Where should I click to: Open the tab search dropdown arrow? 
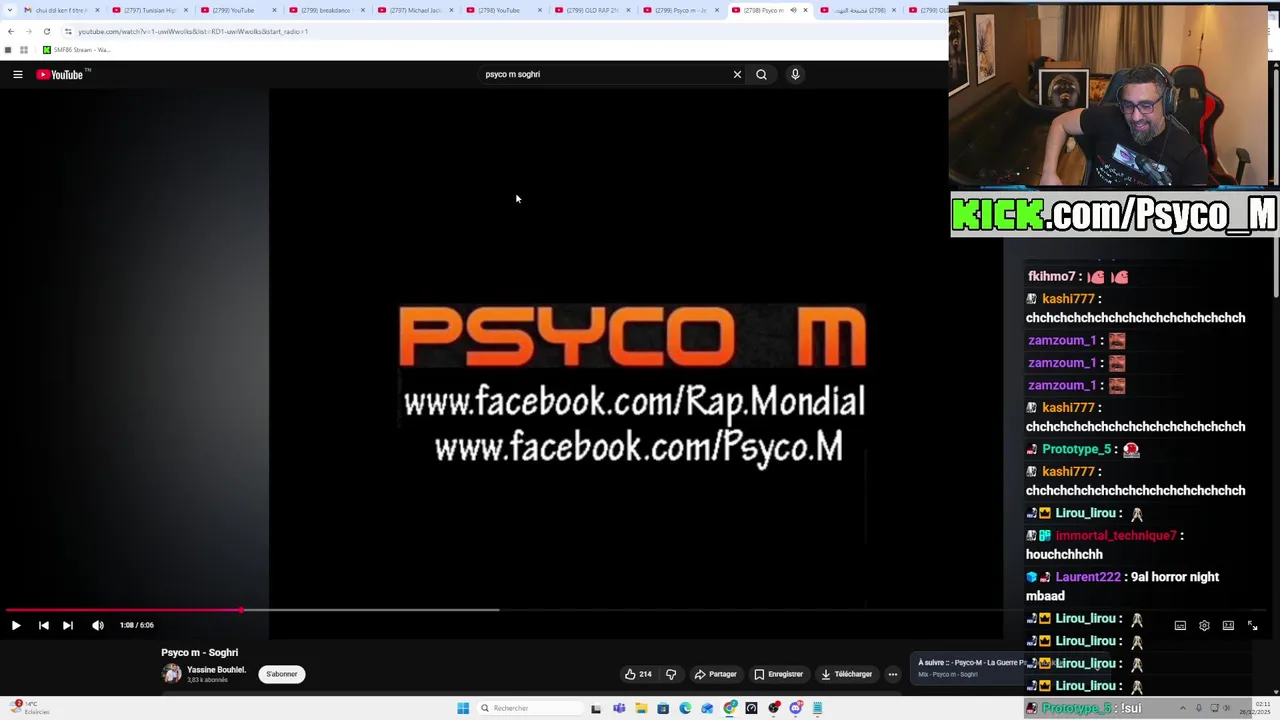click(11, 10)
